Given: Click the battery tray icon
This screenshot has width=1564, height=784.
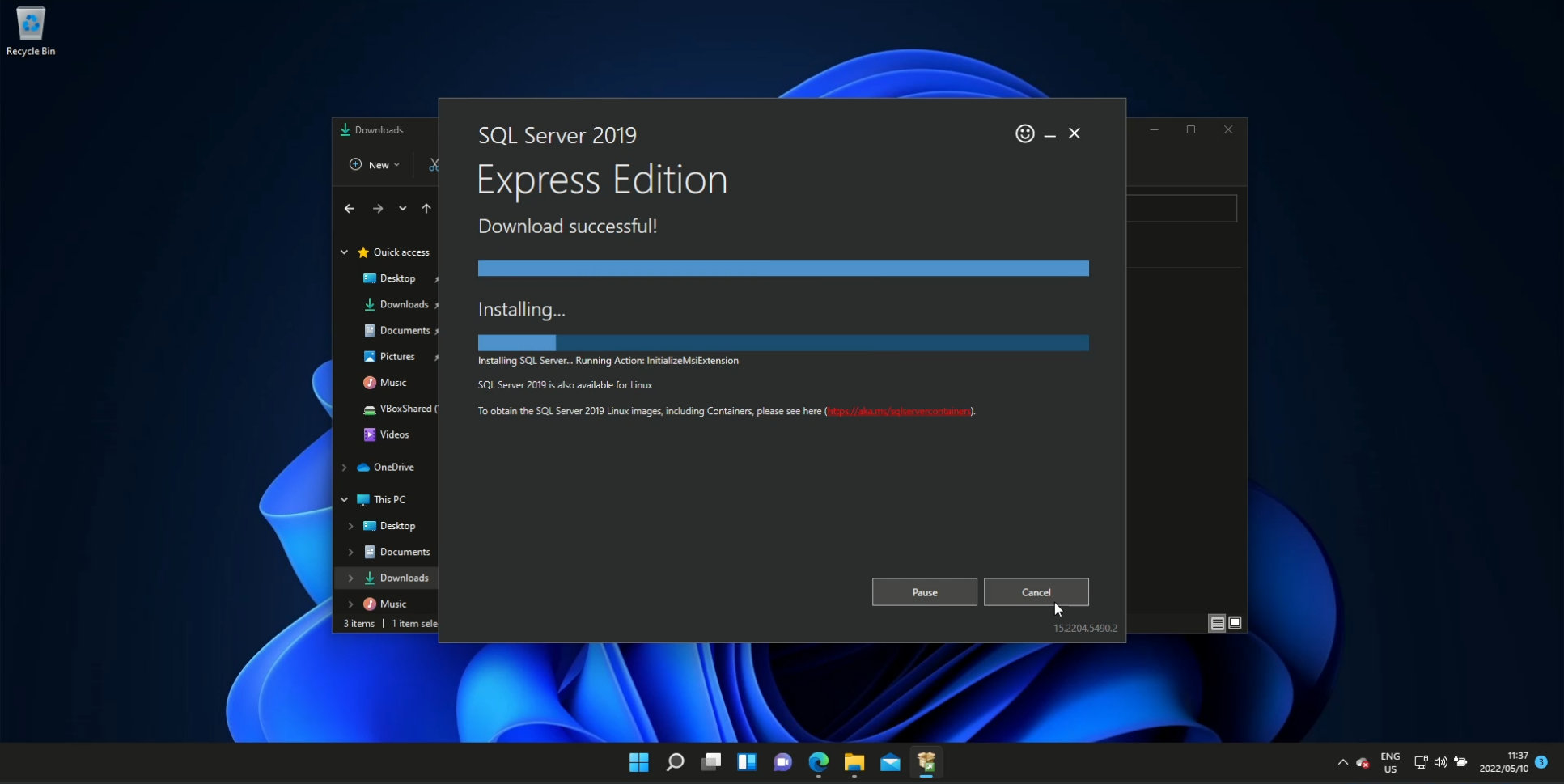Looking at the screenshot, I should pyautogui.click(x=1460, y=762).
